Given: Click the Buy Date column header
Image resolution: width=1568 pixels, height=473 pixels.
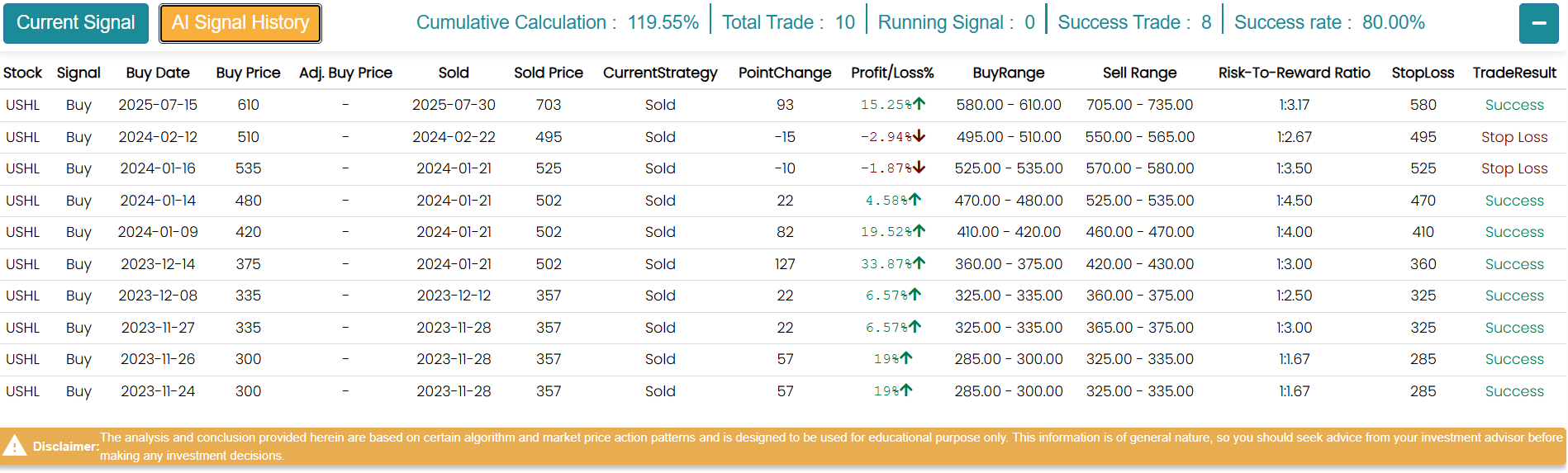Looking at the screenshot, I should click(x=158, y=73).
